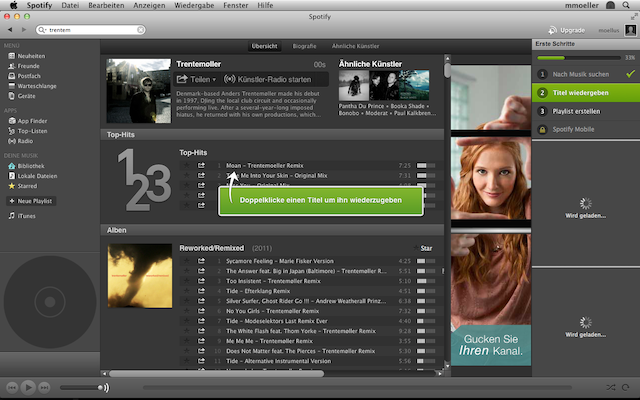
Task: Open the Teilen share dropdown
Action: tap(197, 79)
